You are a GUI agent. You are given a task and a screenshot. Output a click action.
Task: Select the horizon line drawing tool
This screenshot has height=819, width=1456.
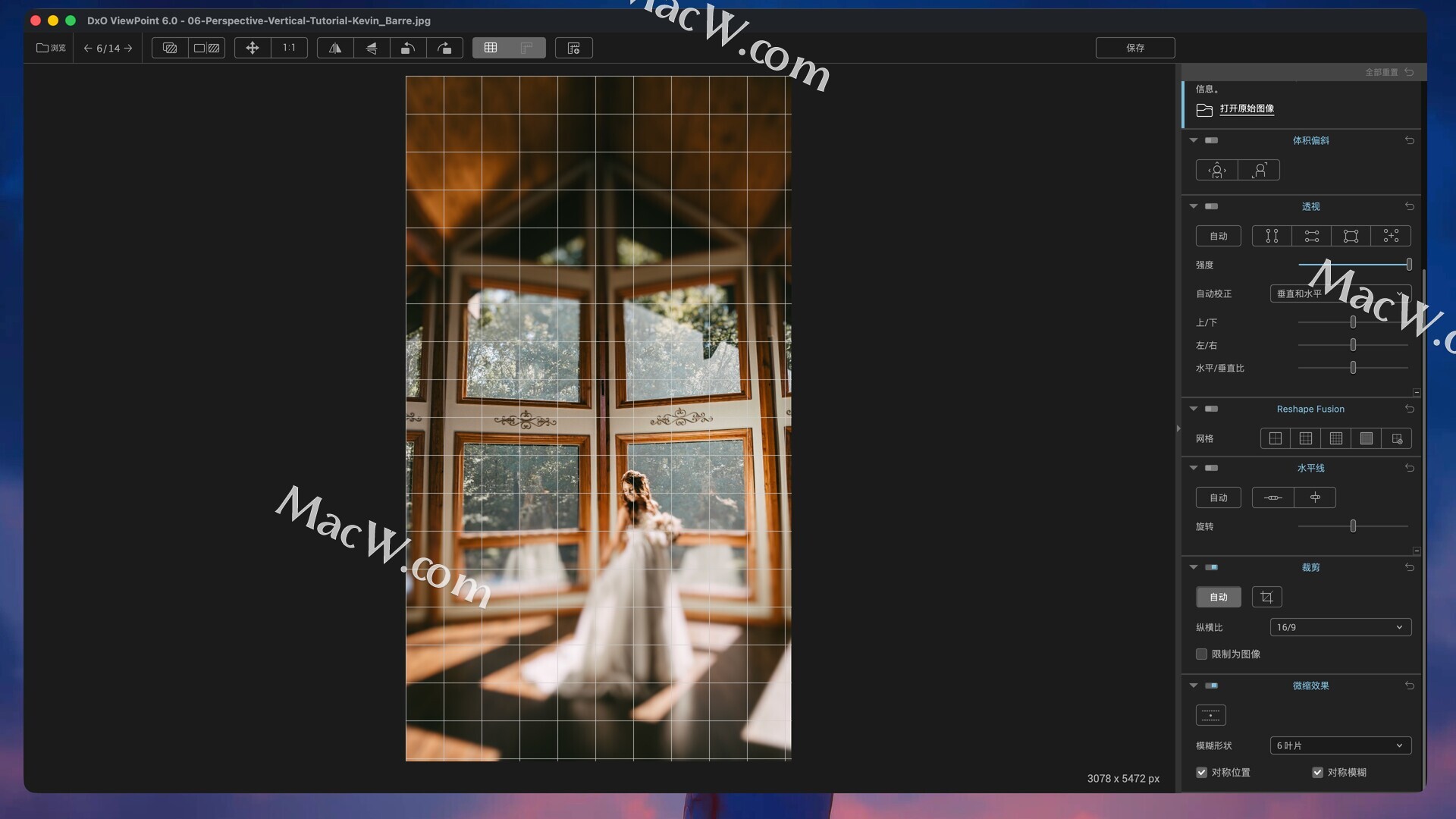[x=1272, y=497]
